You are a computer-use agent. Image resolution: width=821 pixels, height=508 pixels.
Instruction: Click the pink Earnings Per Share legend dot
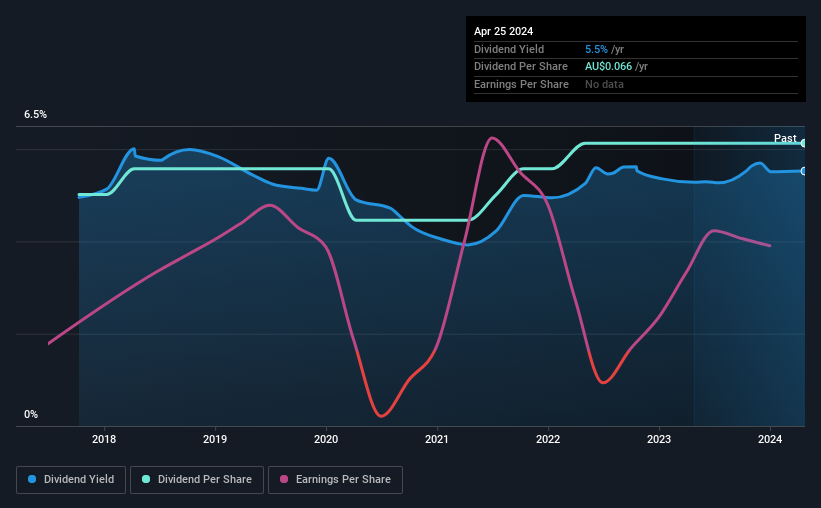point(284,479)
